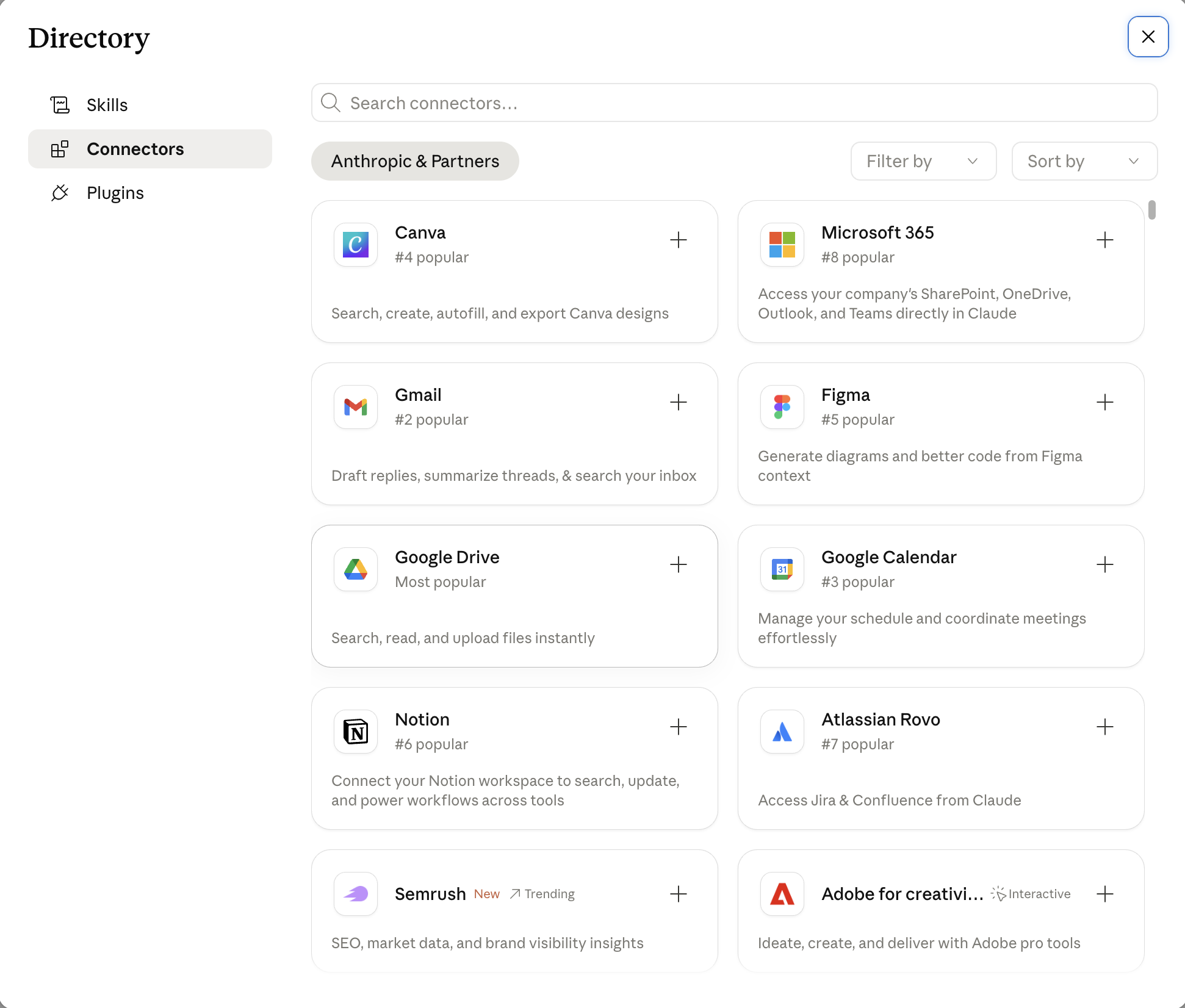This screenshot has width=1185, height=1008.
Task: Toggle the Anthropic & Partners filter chip
Action: 415,161
